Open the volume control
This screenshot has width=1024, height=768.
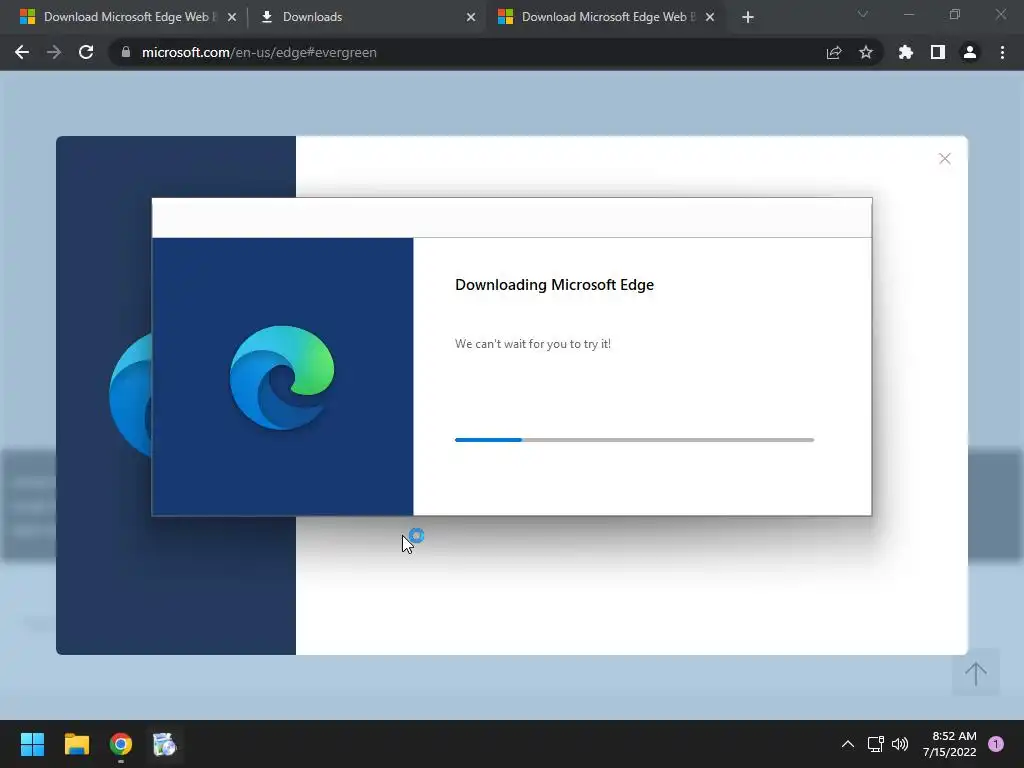point(900,744)
